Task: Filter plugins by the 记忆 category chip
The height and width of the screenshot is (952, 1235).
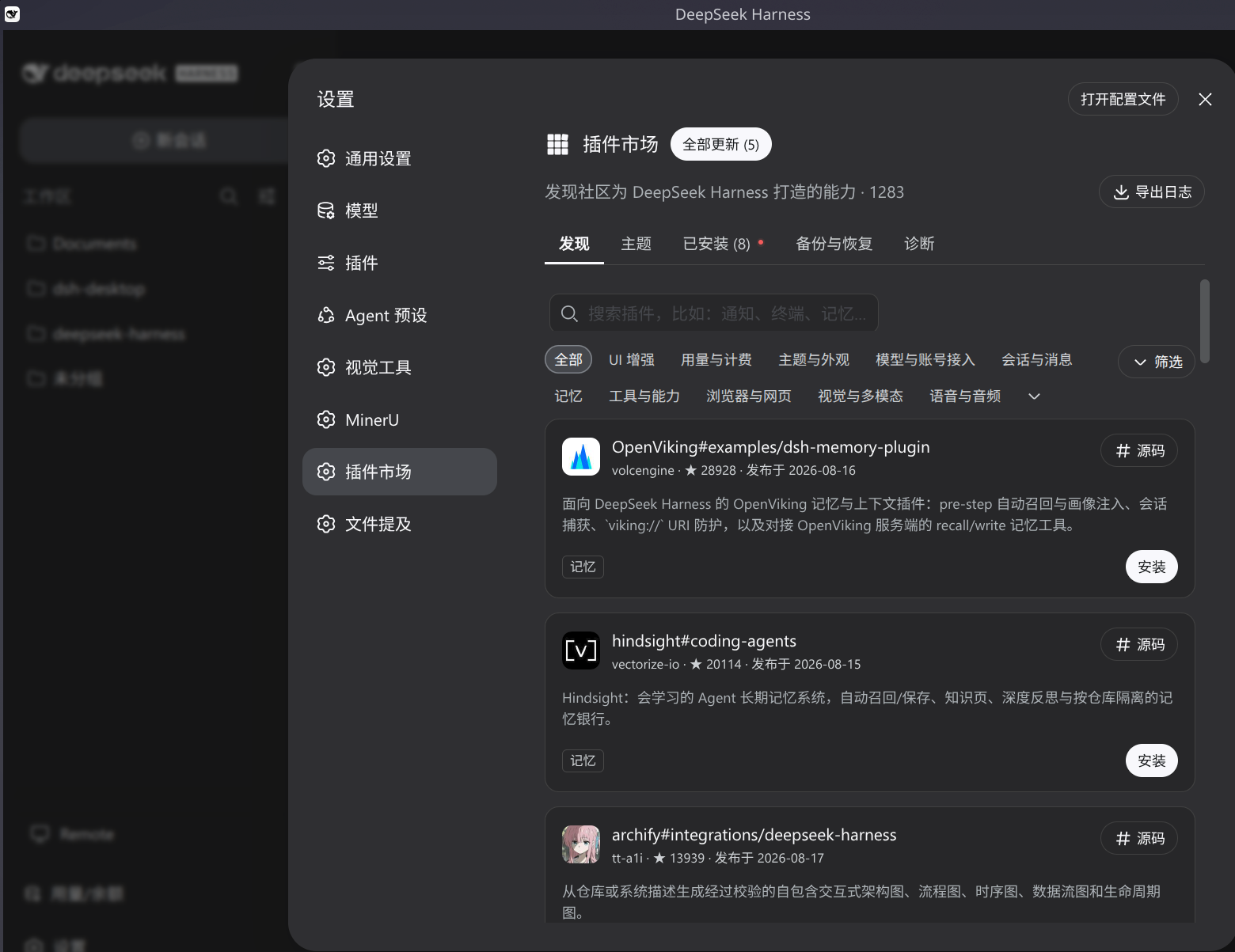Action: point(568,396)
